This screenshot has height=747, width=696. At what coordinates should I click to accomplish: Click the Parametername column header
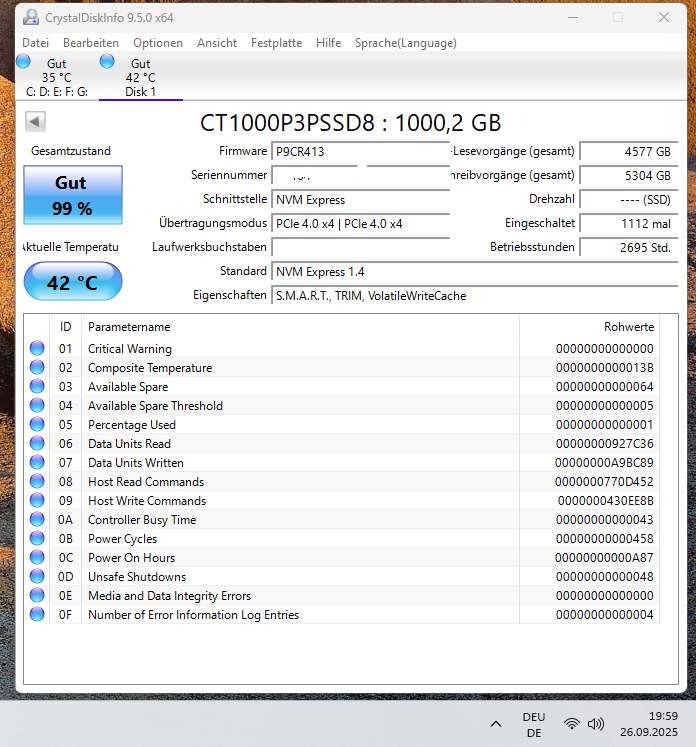[x=300, y=327]
